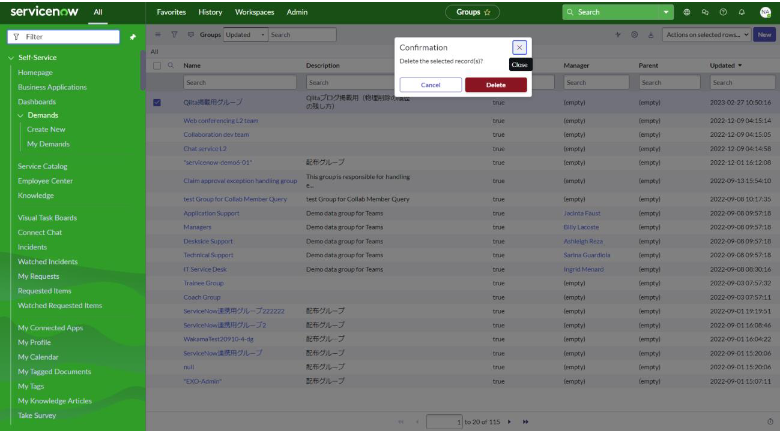The height and width of the screenshot is (433, 781).
Task: Click the list filter funnel icon
Action: (174, 34)
